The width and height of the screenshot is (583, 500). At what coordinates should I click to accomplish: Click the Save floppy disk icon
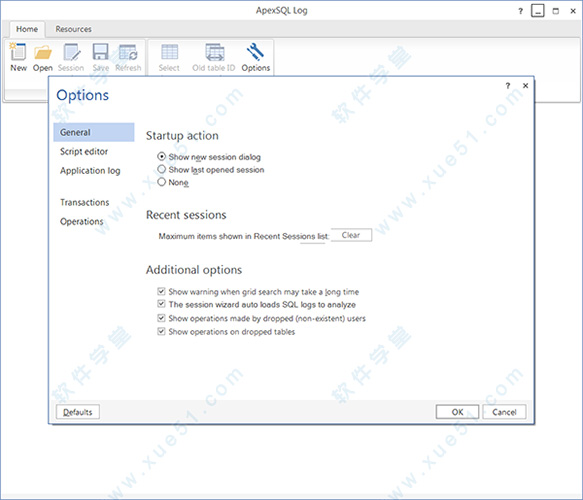click(100, 52)
